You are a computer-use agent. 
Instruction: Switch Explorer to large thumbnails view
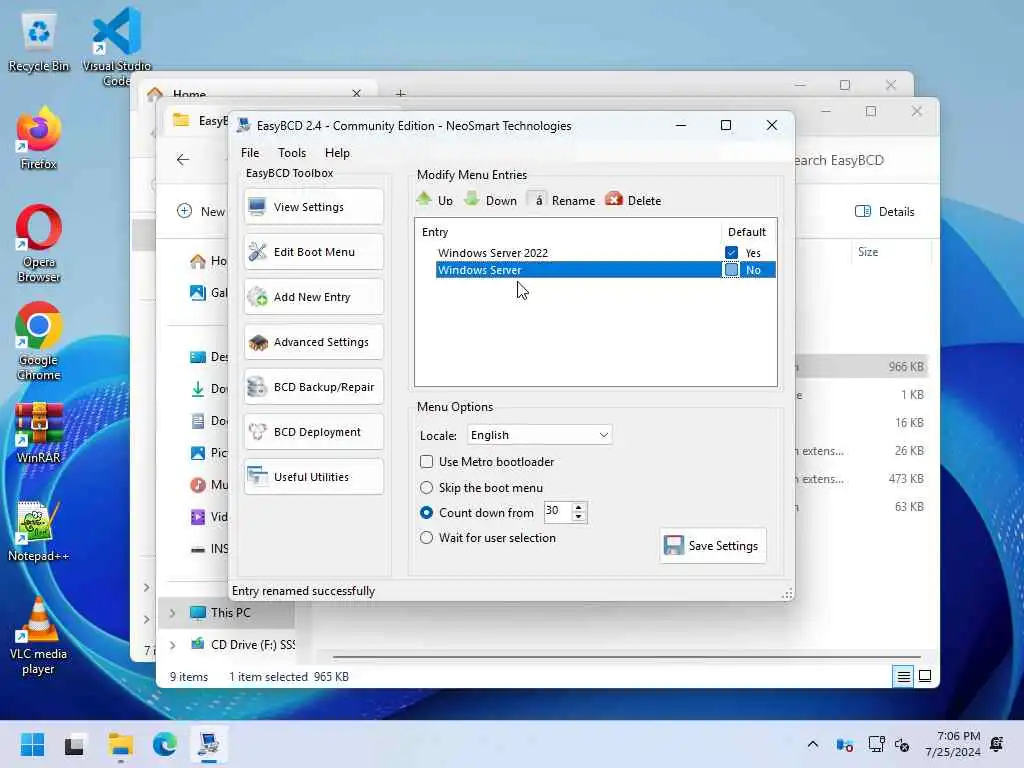[925, 677]
